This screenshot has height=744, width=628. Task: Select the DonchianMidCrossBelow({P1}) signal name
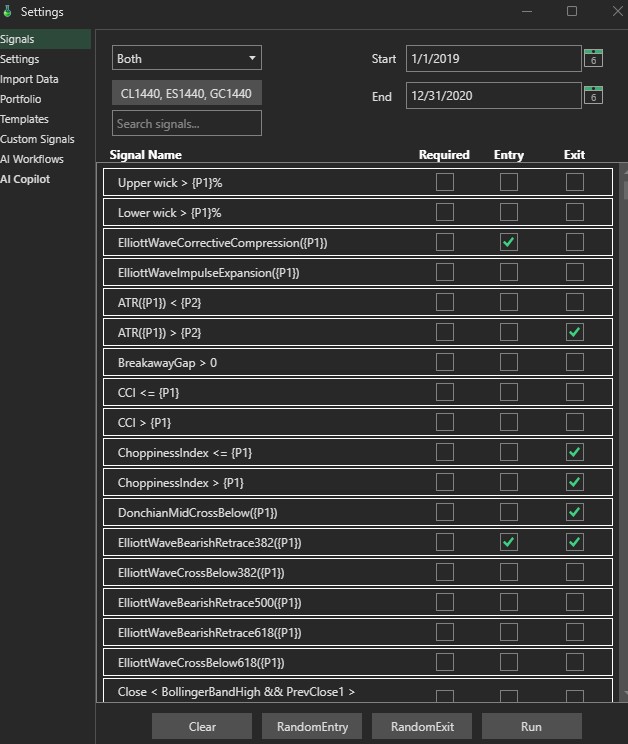point(197,513)
